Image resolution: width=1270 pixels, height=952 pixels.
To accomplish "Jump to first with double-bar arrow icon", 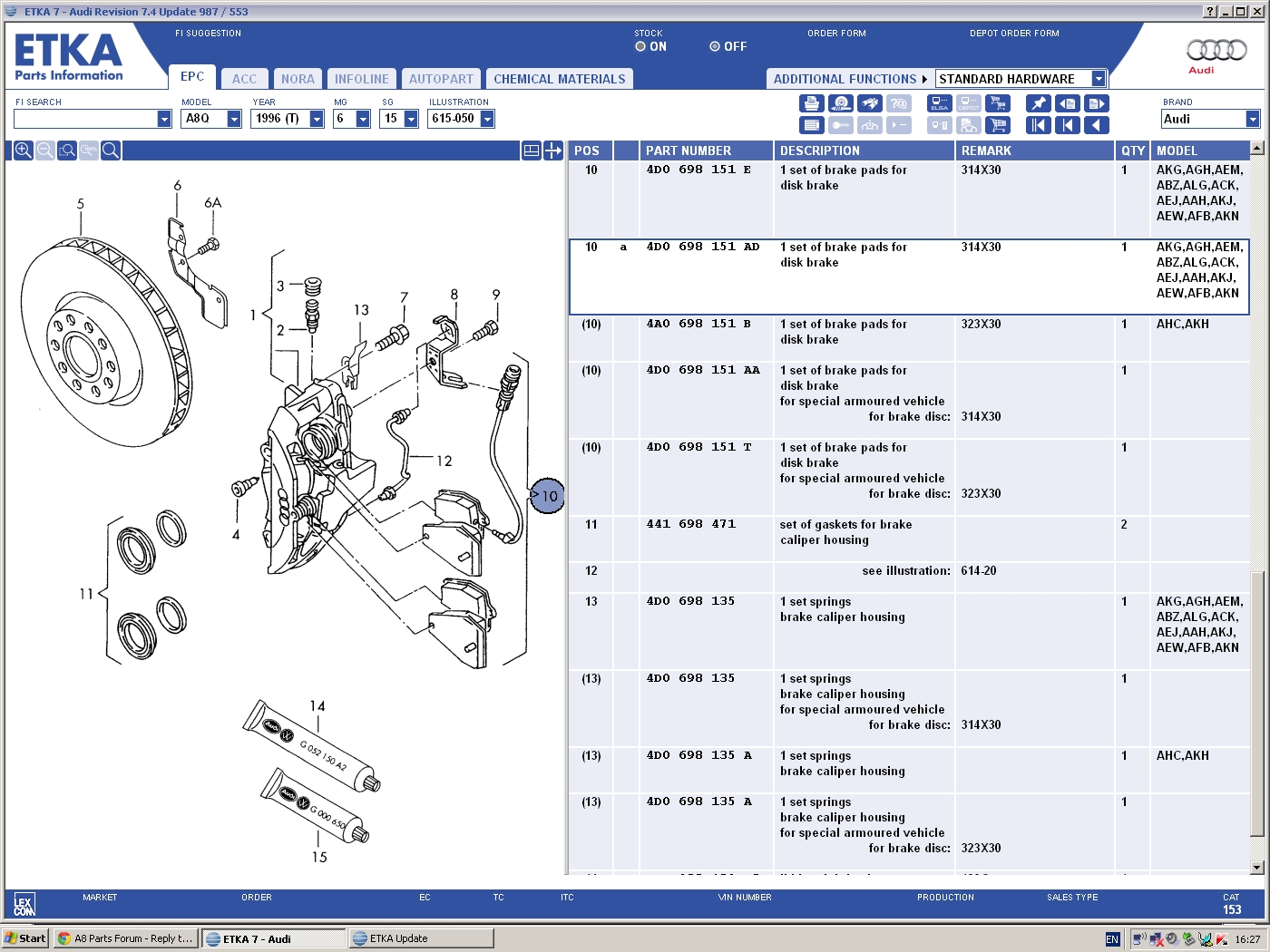I will pyautogui.click(x=1039, y=125).
